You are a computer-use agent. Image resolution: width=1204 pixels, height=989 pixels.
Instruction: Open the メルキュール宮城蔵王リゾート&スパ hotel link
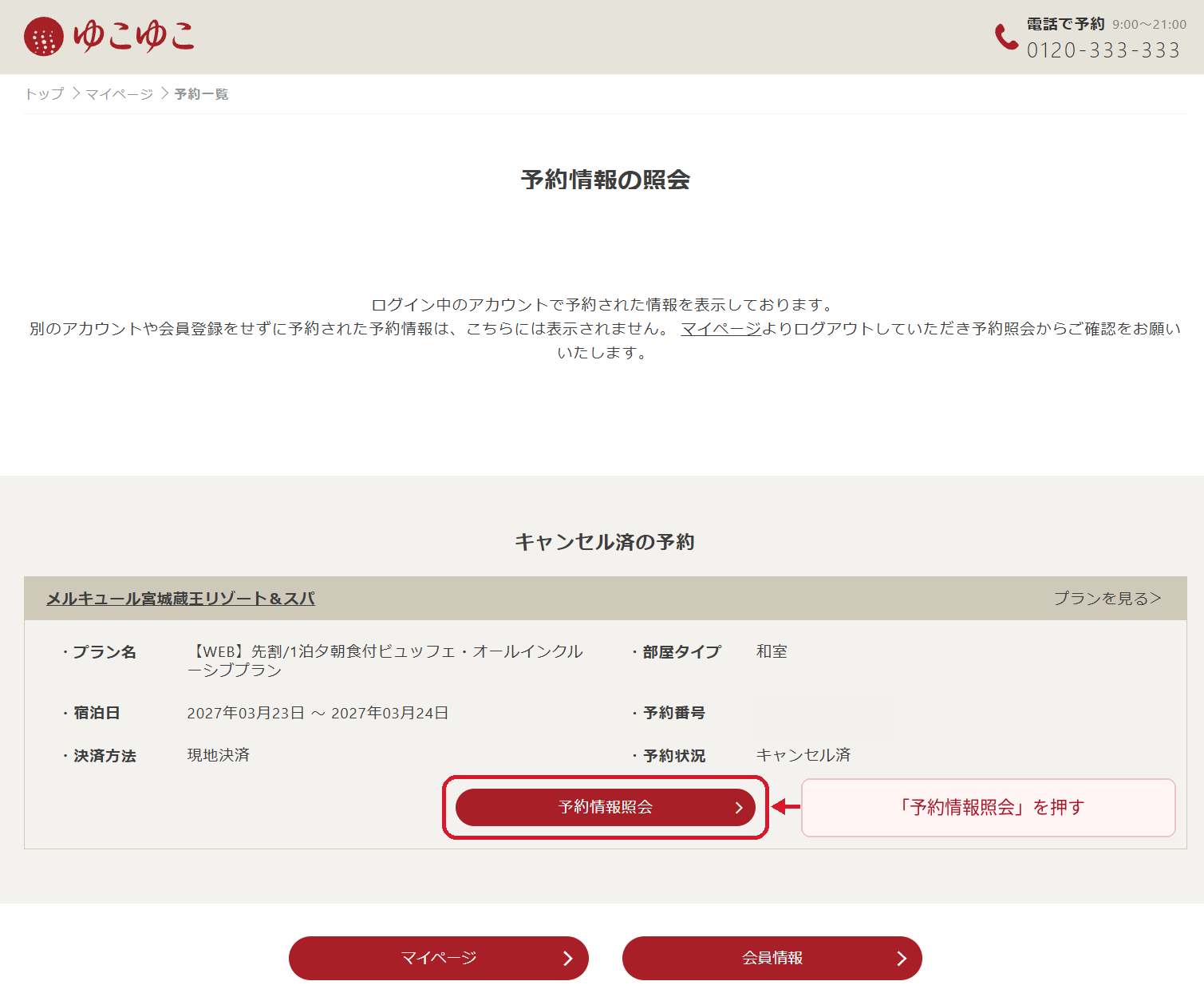(180, 599)
